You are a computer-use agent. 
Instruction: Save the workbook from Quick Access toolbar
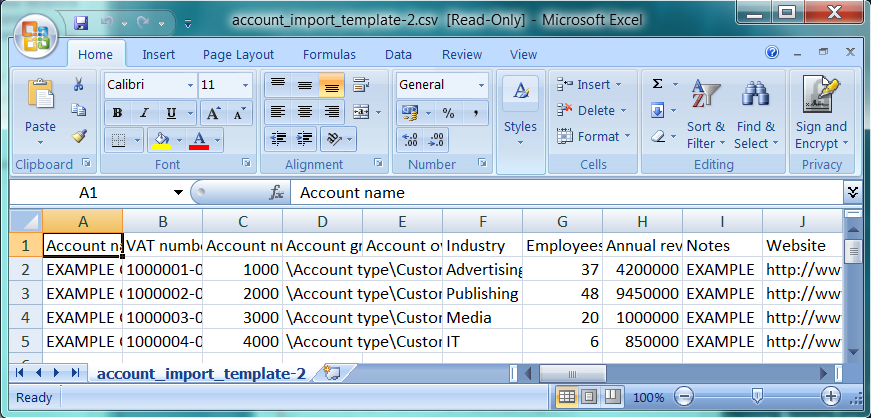tap(81, 23)
